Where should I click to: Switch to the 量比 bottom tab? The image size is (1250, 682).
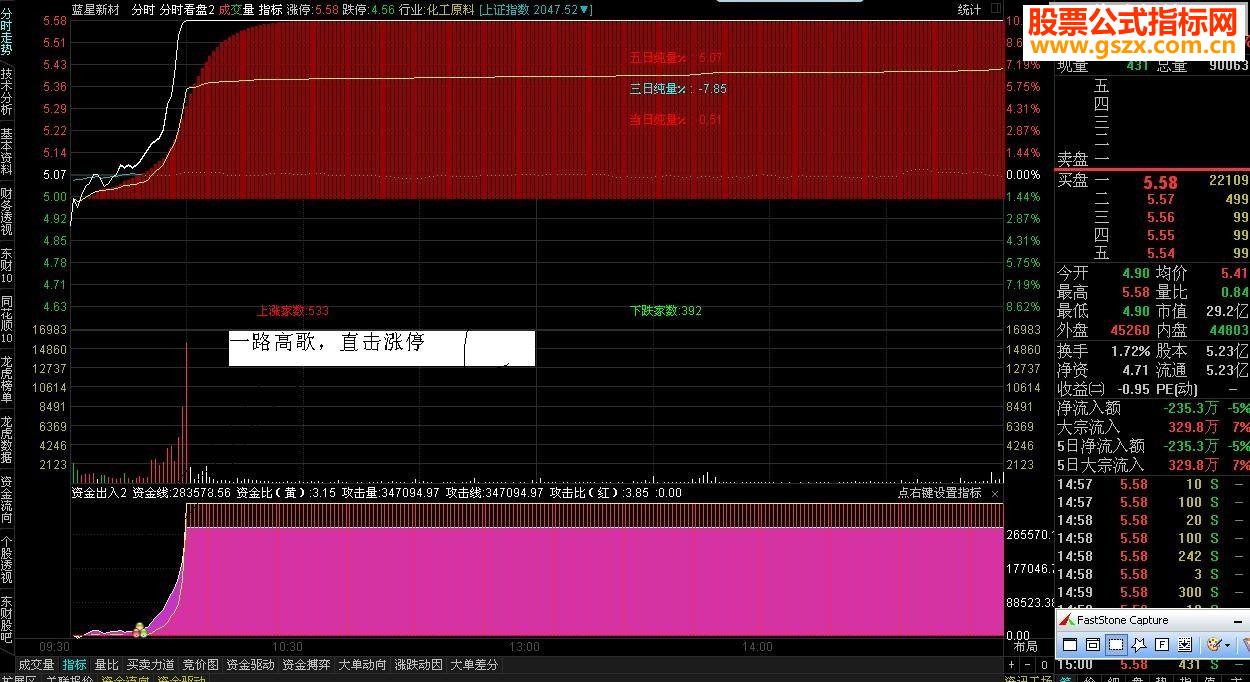(x=106, y=664)
